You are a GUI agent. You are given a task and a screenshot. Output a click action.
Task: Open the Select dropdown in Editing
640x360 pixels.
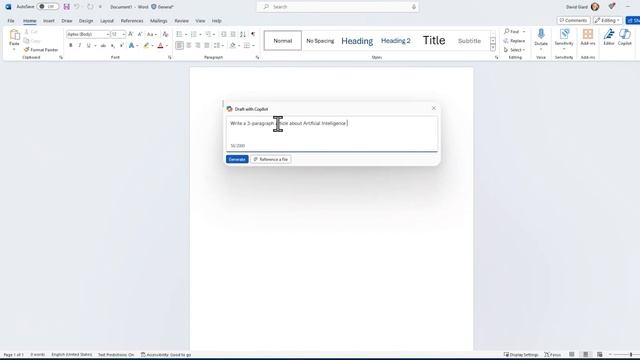point(514,50)
